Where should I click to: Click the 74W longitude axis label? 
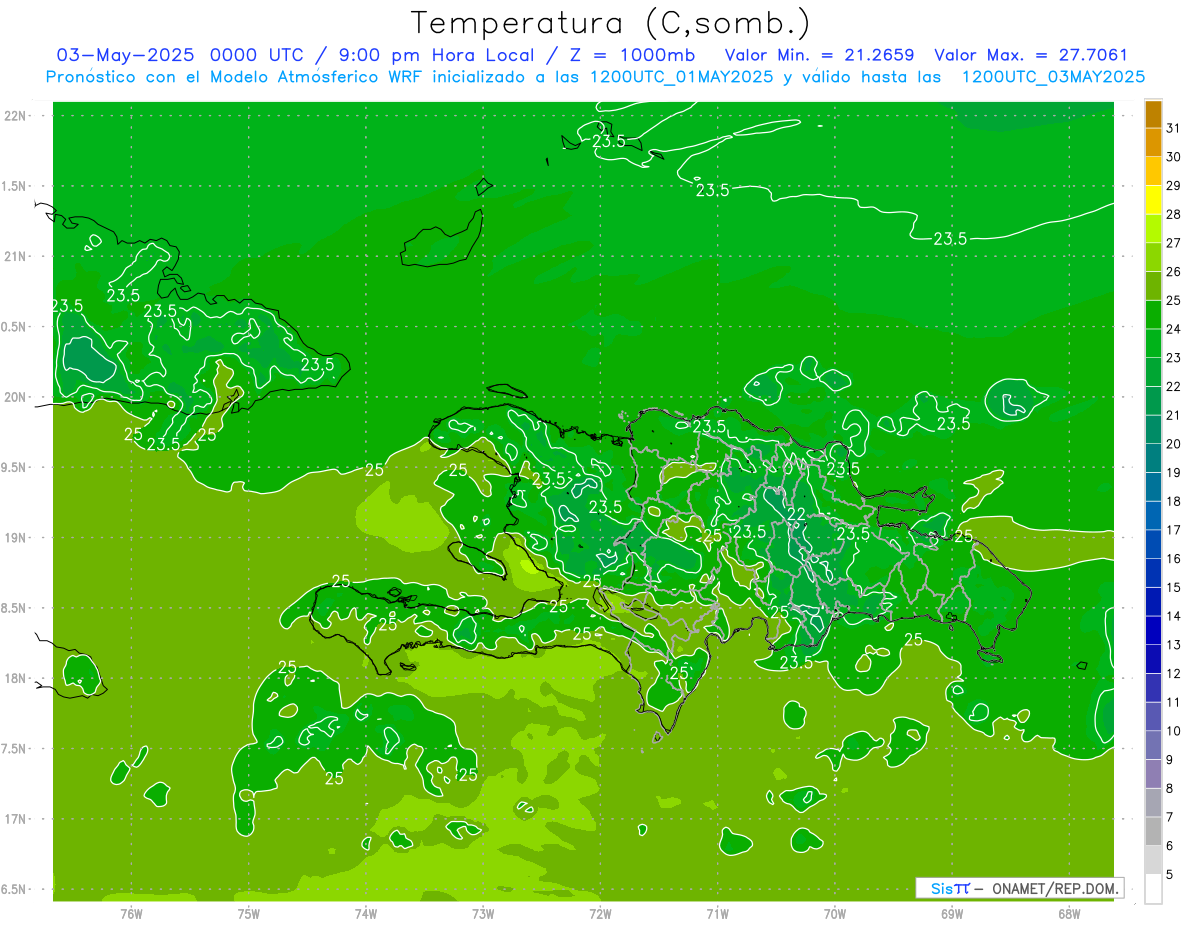coord(366,914)
